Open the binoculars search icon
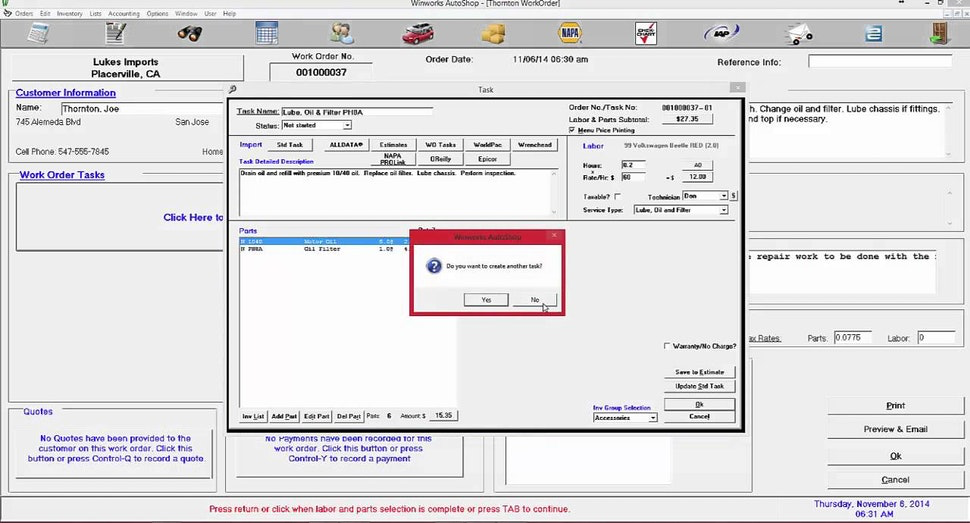970x523 pixels. point(190,33)
